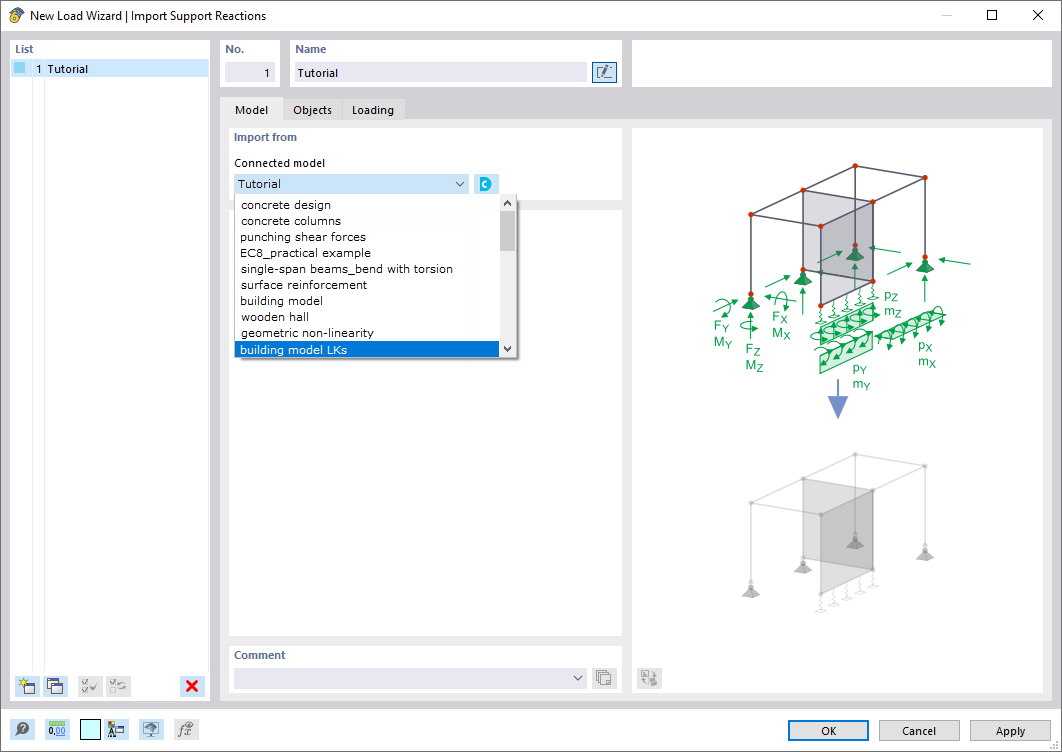Switch to the Objects tab

pyautogui.click(x=312, y=110)
